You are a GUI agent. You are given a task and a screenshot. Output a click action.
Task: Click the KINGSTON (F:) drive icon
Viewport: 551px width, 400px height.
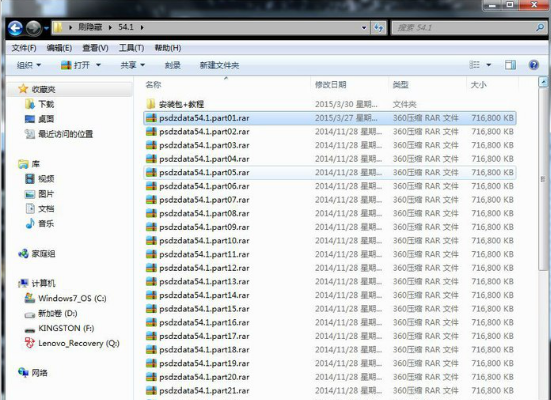coord(30,329)
